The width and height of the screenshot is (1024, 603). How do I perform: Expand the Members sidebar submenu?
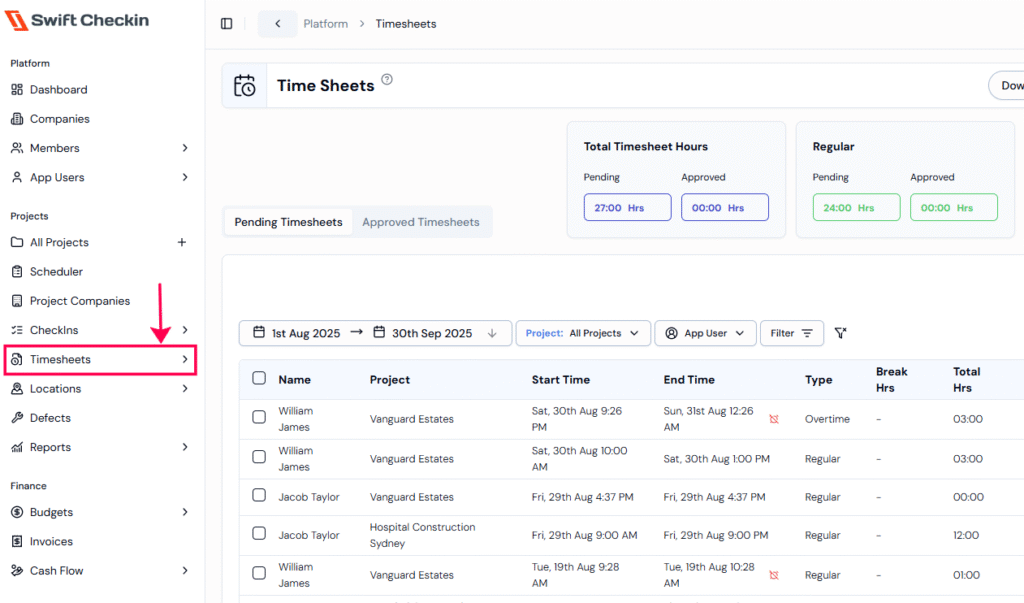(x=185, y=148)
